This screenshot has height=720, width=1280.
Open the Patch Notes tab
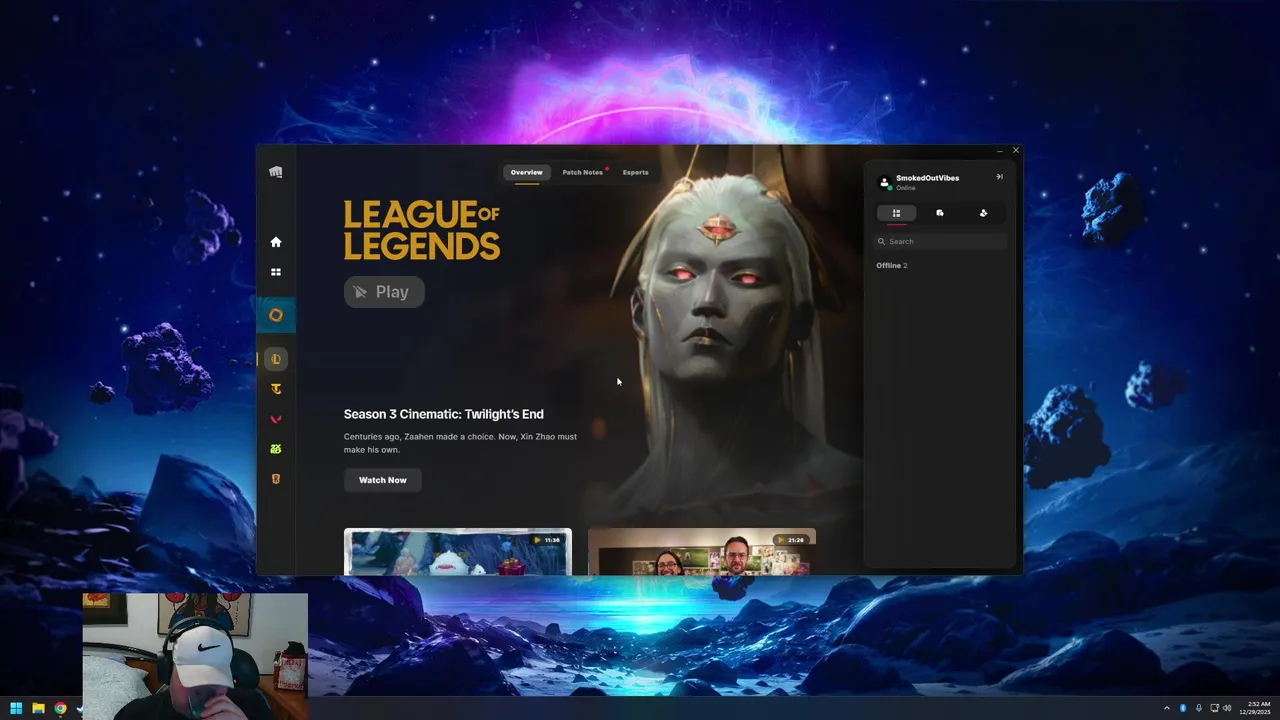click(582, 172)
